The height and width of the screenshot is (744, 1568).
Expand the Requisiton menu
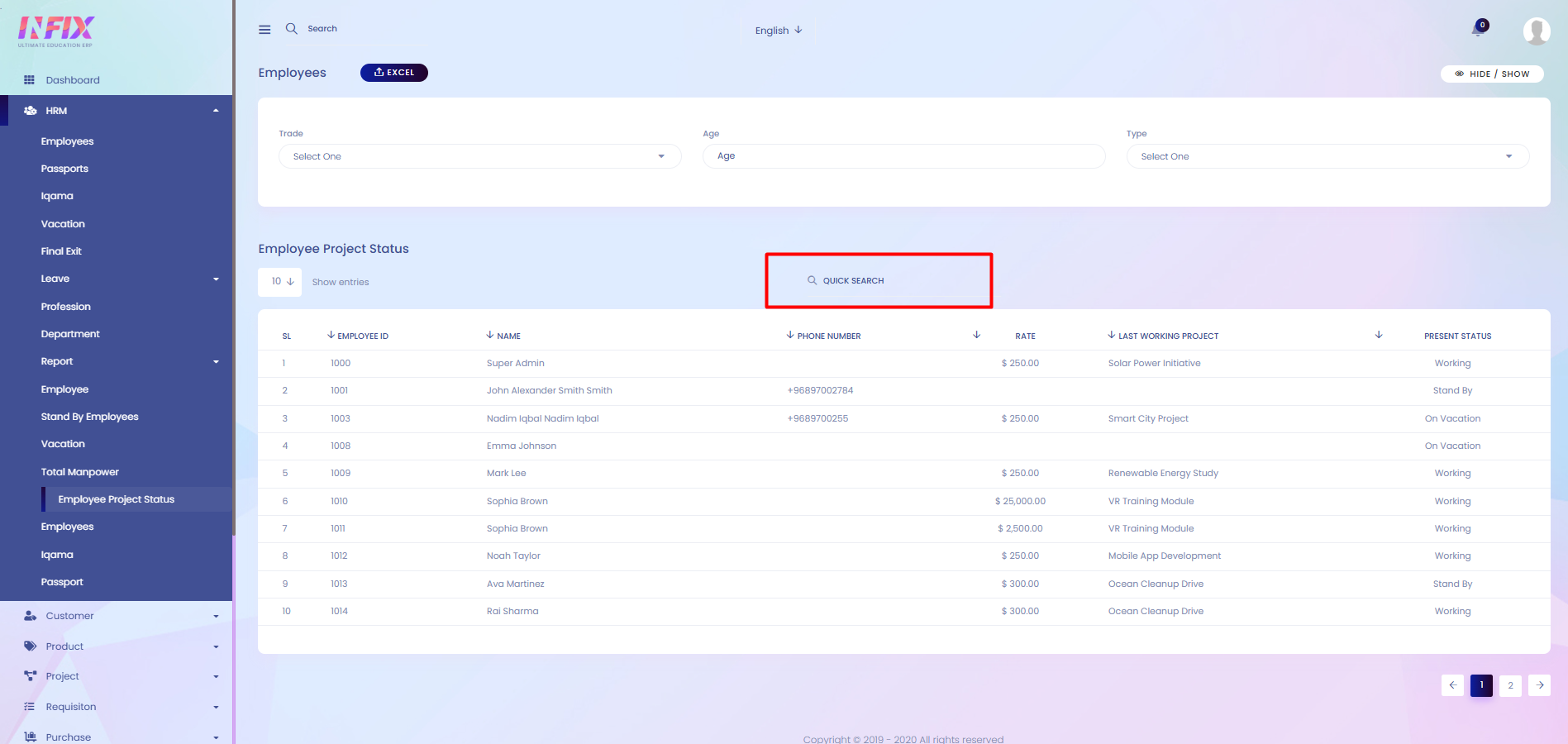click(x=216, y=708)
